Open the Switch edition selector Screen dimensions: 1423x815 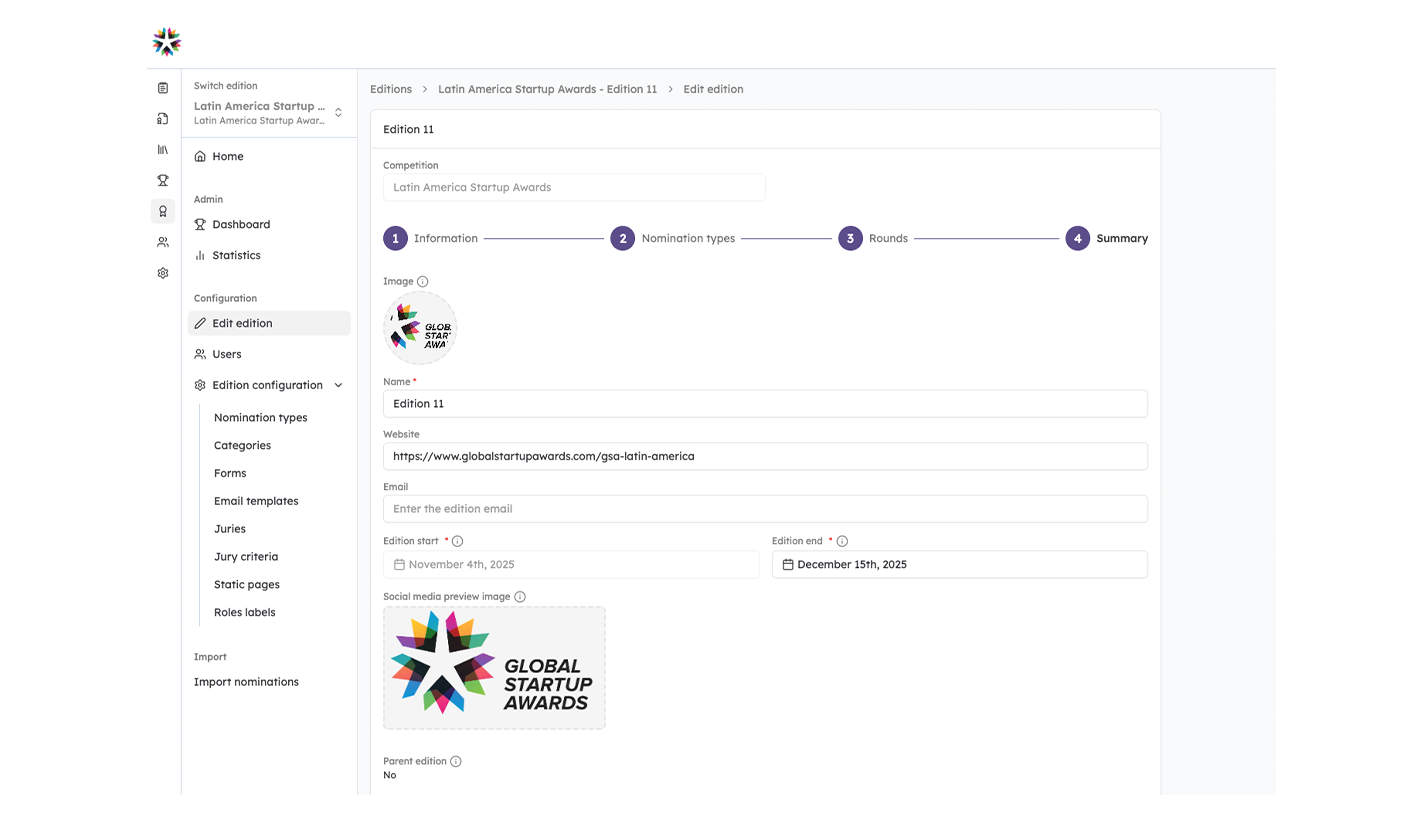pos(269,112)
